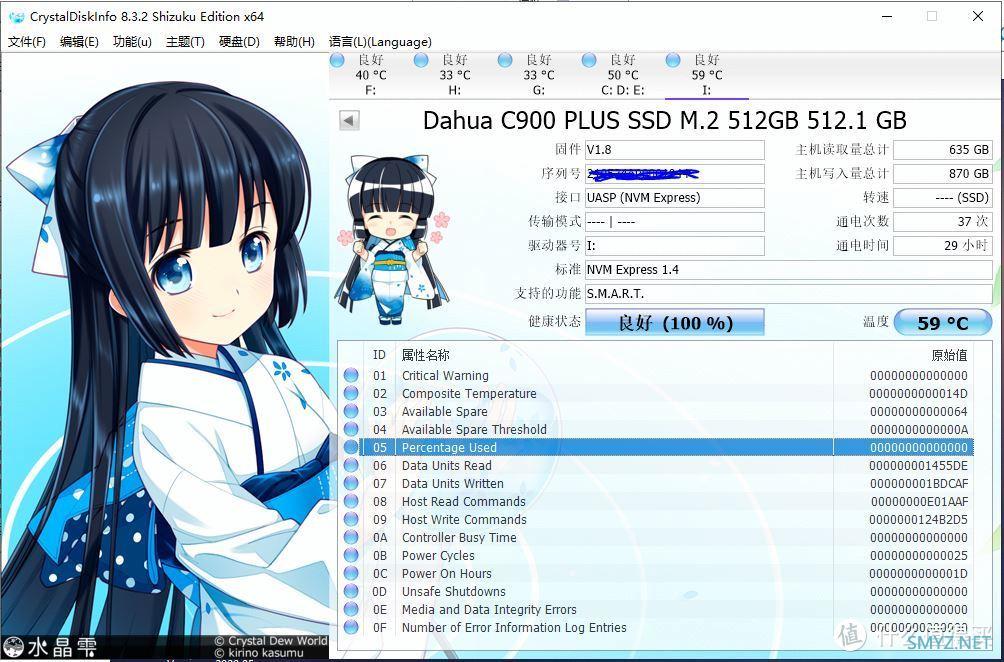Select the Available Spare Threshold attribute name
The image size is (1004, 662).
tap(474, 430)
